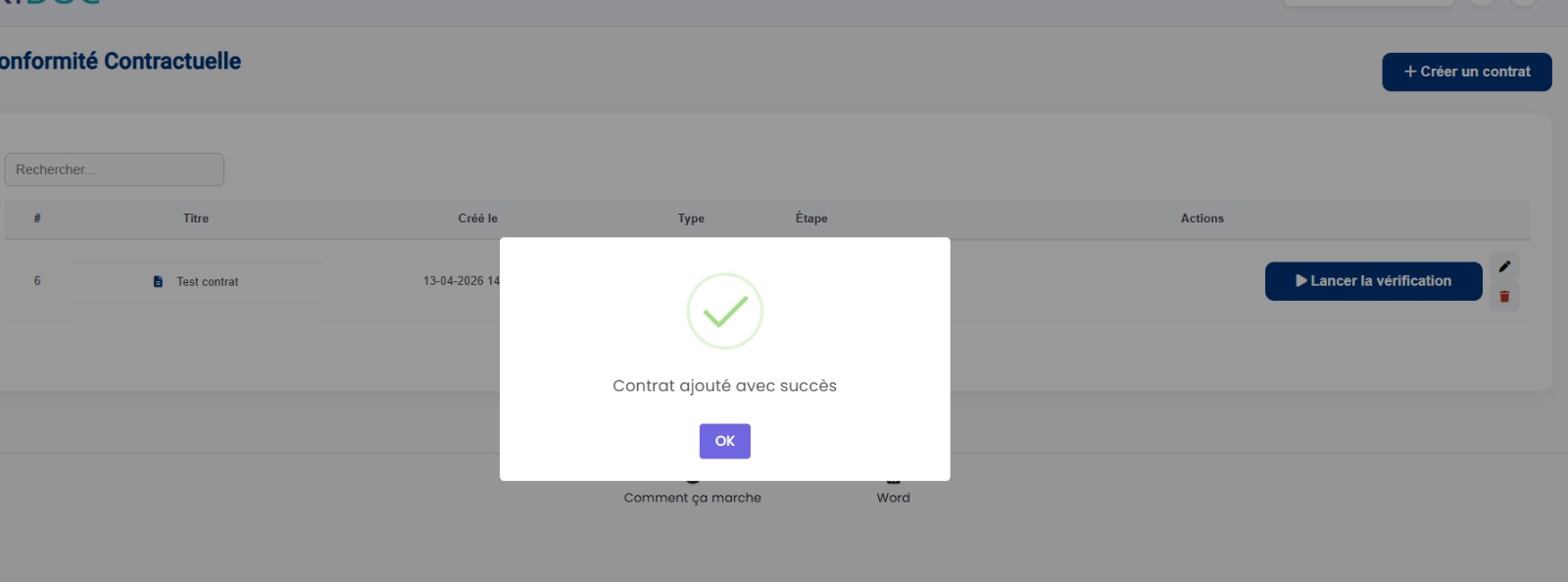Click the document icon beside Test contrat
Image resolution: width=1568 pixels, height=582 pixels.
(x=158, y=282)
